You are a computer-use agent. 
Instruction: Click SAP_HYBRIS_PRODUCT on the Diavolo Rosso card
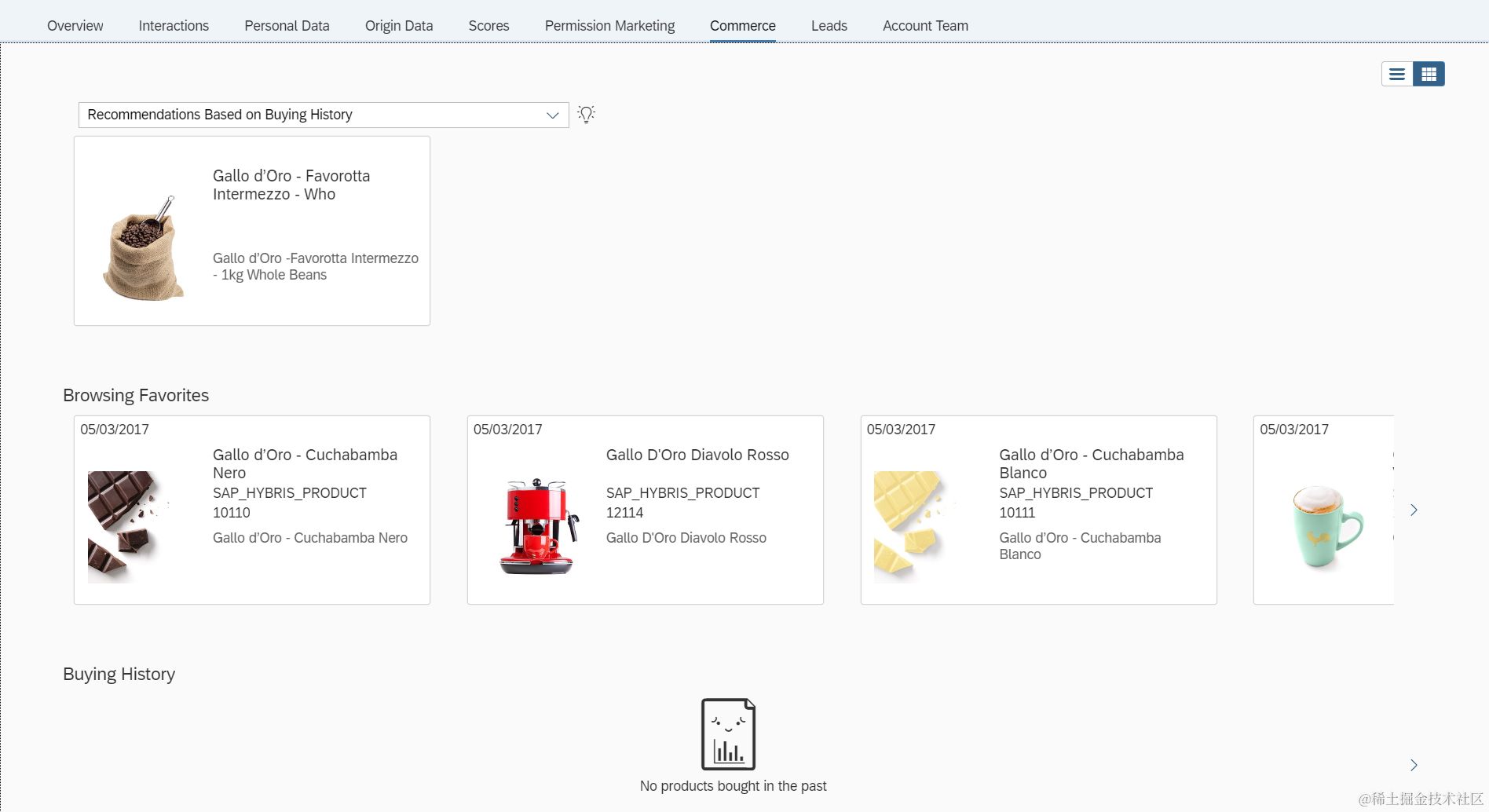(683, 493)
